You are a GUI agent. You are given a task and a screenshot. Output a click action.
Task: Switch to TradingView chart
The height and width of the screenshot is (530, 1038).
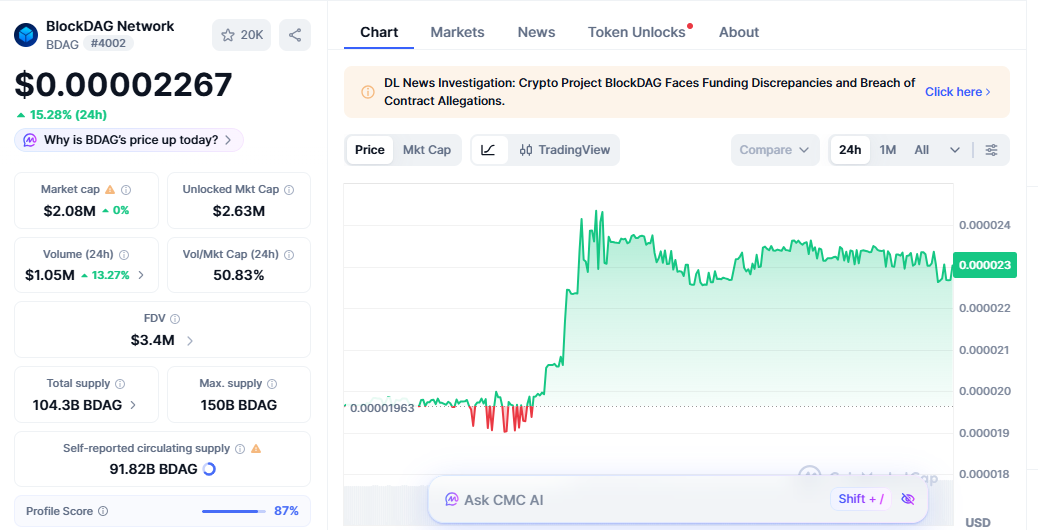click(565, 150)
